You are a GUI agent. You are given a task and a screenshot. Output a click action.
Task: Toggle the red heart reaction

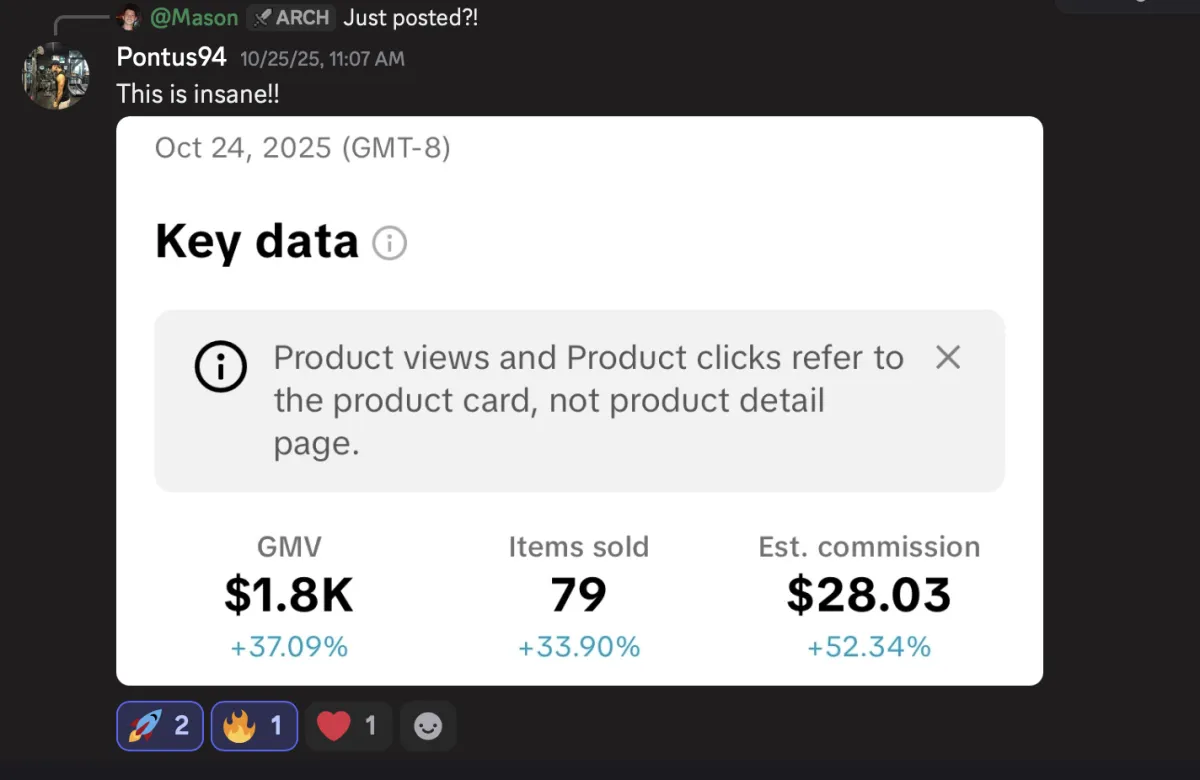pyautogui.click(x=347, y=726)
